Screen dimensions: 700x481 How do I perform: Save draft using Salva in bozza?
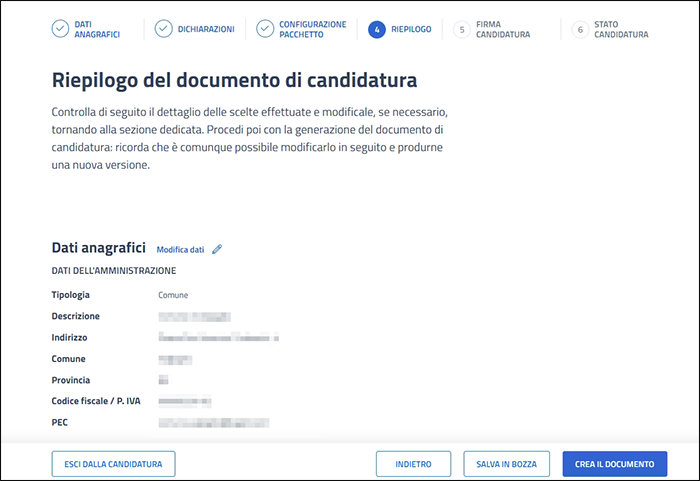tap(507, 464)
